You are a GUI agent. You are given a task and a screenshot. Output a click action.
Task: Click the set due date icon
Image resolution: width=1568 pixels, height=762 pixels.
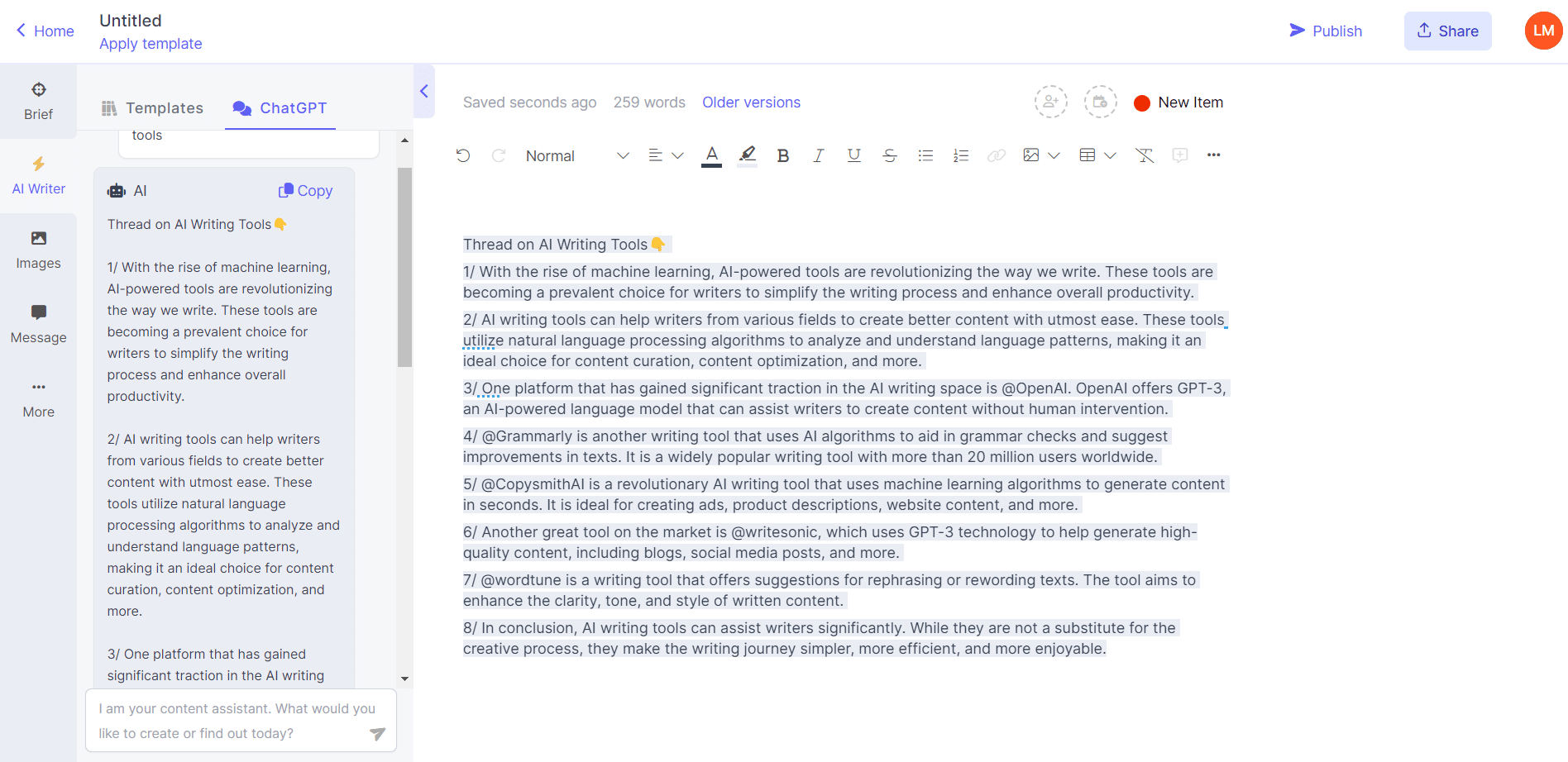click(x=1101, y=102)
